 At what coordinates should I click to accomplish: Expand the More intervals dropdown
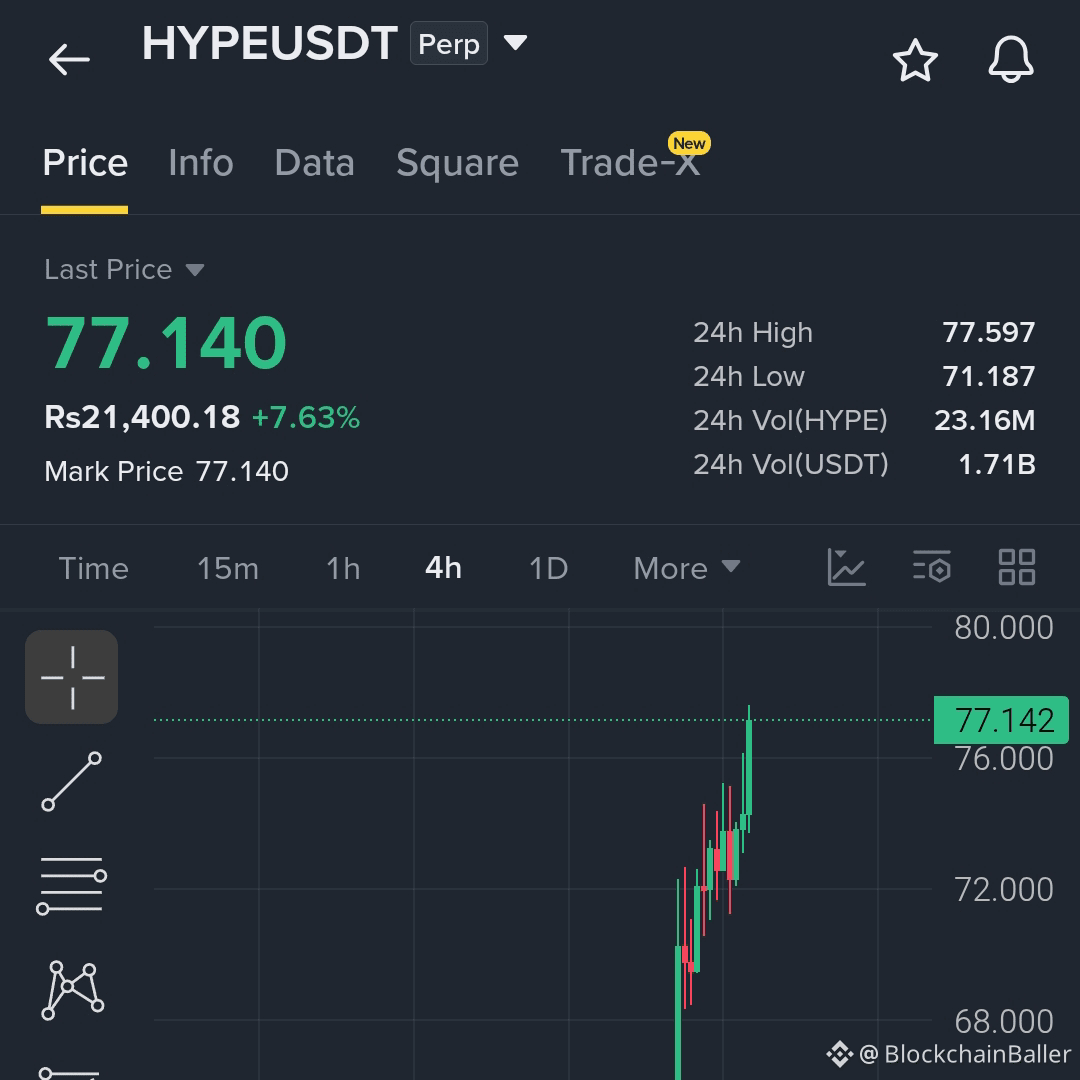coord(687,569)
